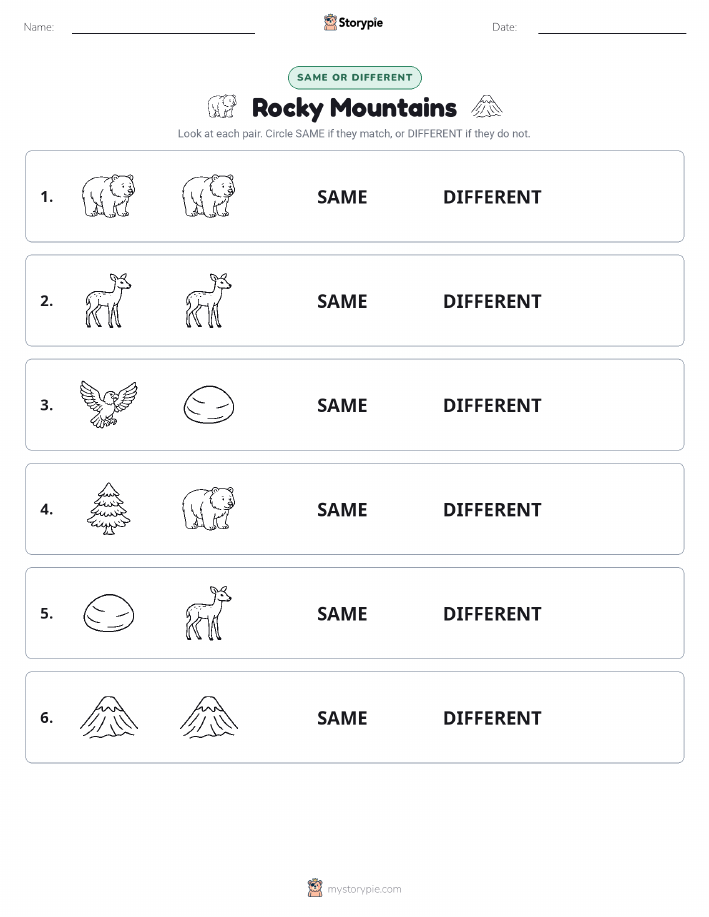Choose SAME for row 2 deer
Image resolution: width=709 pixels, height=917 pixels.
tap(342, 301)
